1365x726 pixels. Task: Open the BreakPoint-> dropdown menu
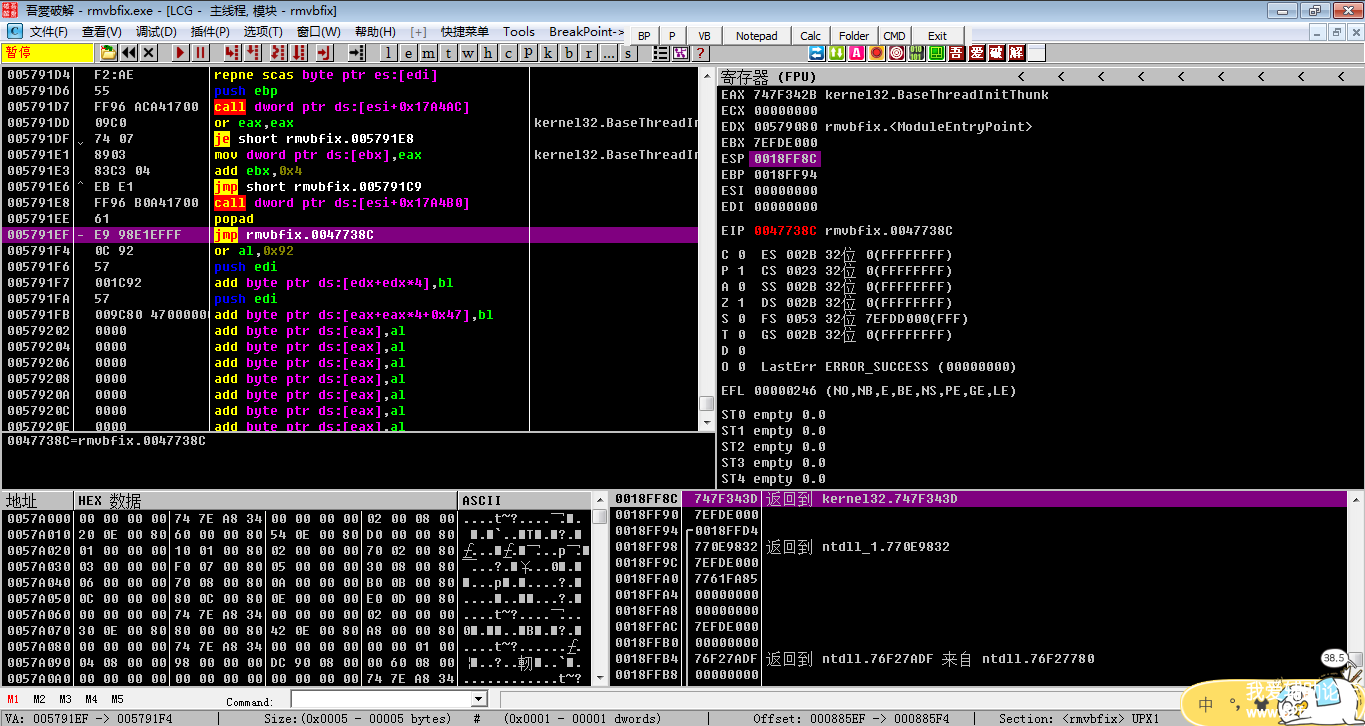[586, 32]
